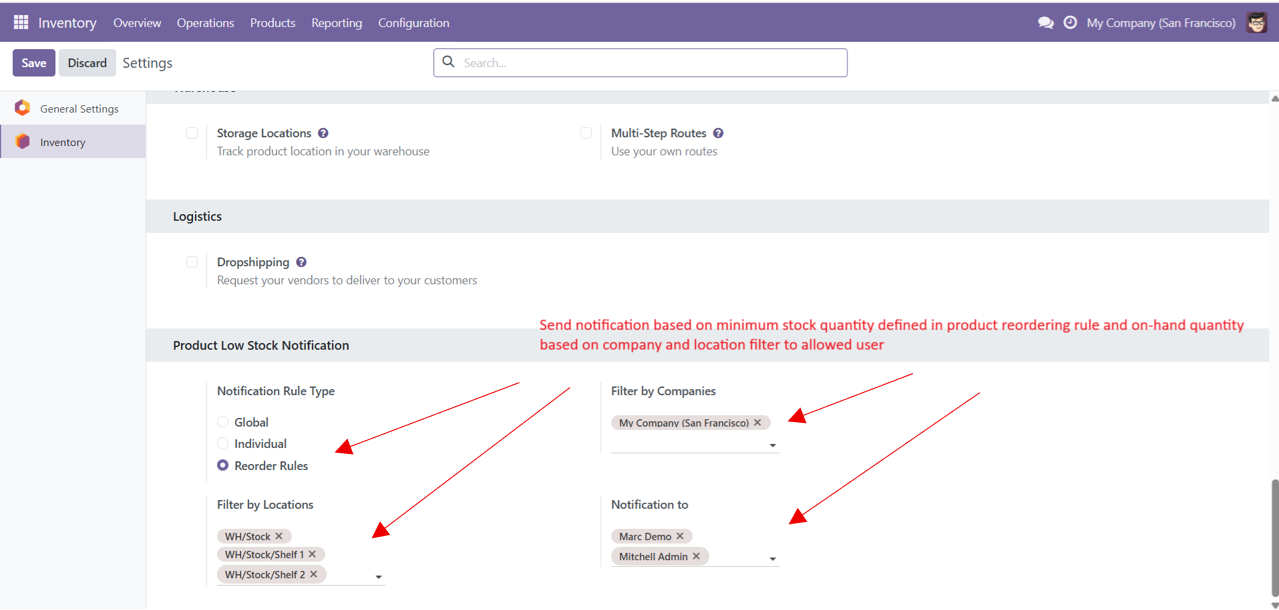Click the user avatar in top bar
This screenshot has width=1279, height=610.
point(1257,22)
